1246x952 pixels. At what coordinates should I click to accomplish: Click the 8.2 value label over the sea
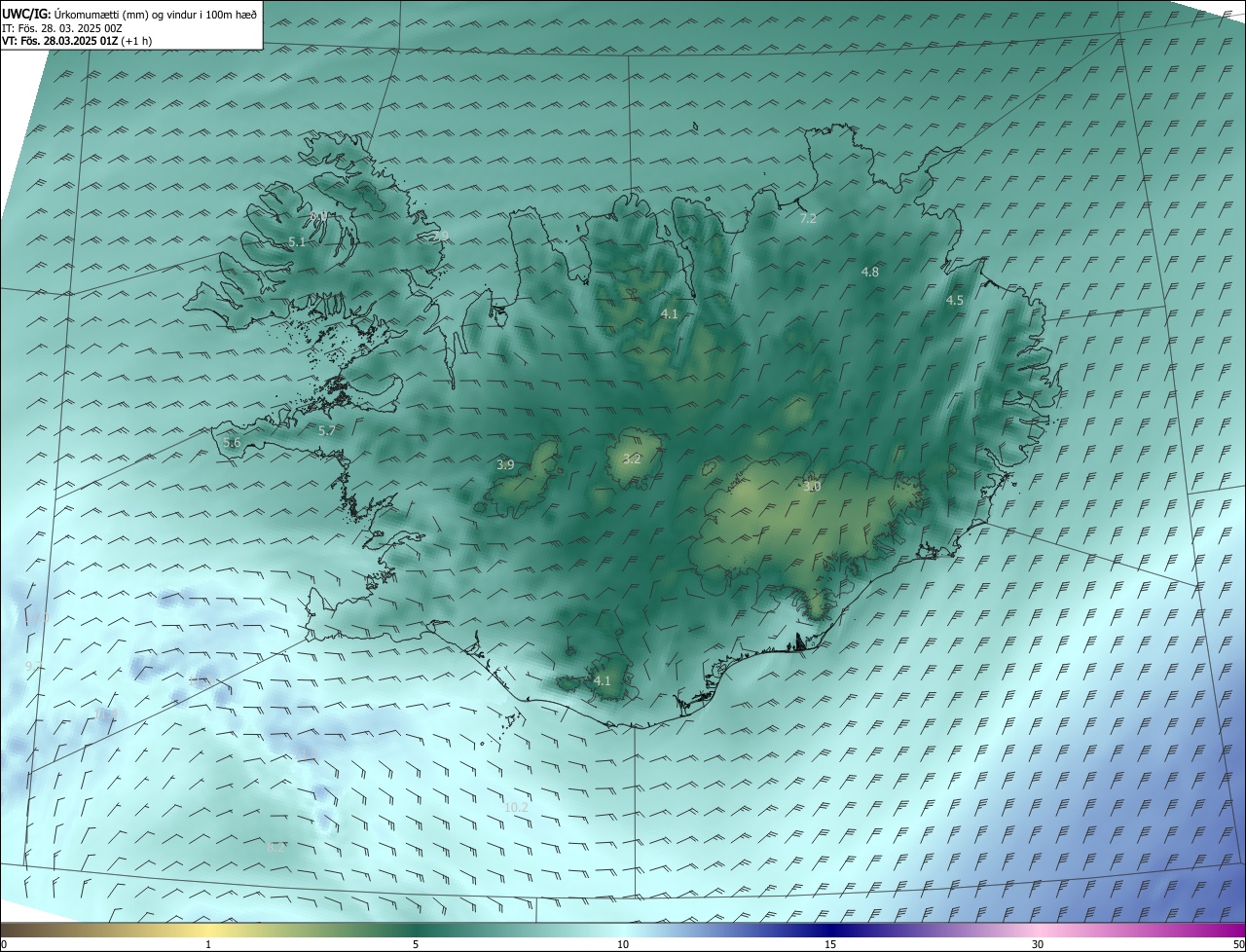pos(276,847)
